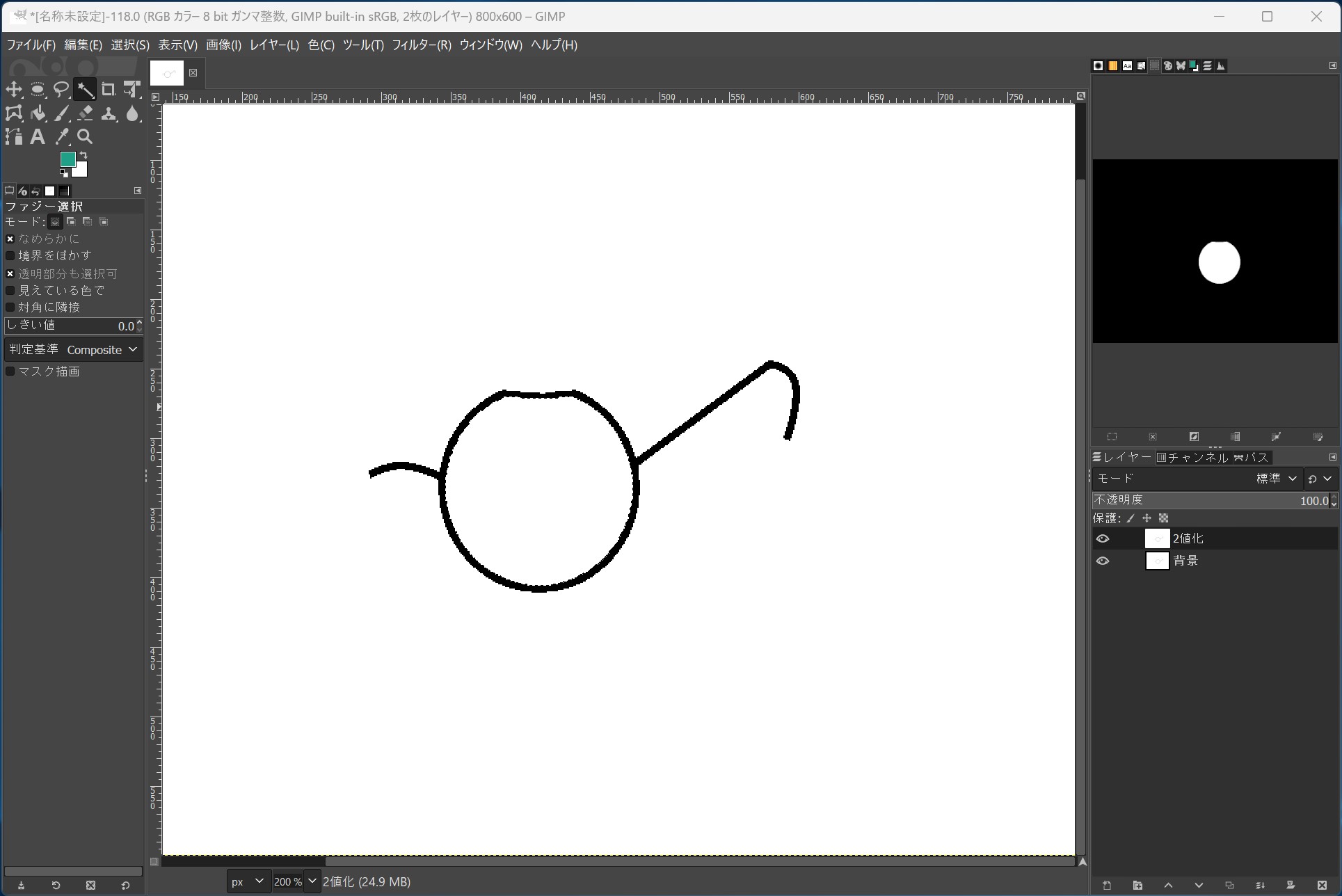
Task: Open the 標準 layer mode dropdown
Action: pos(1275,479)
